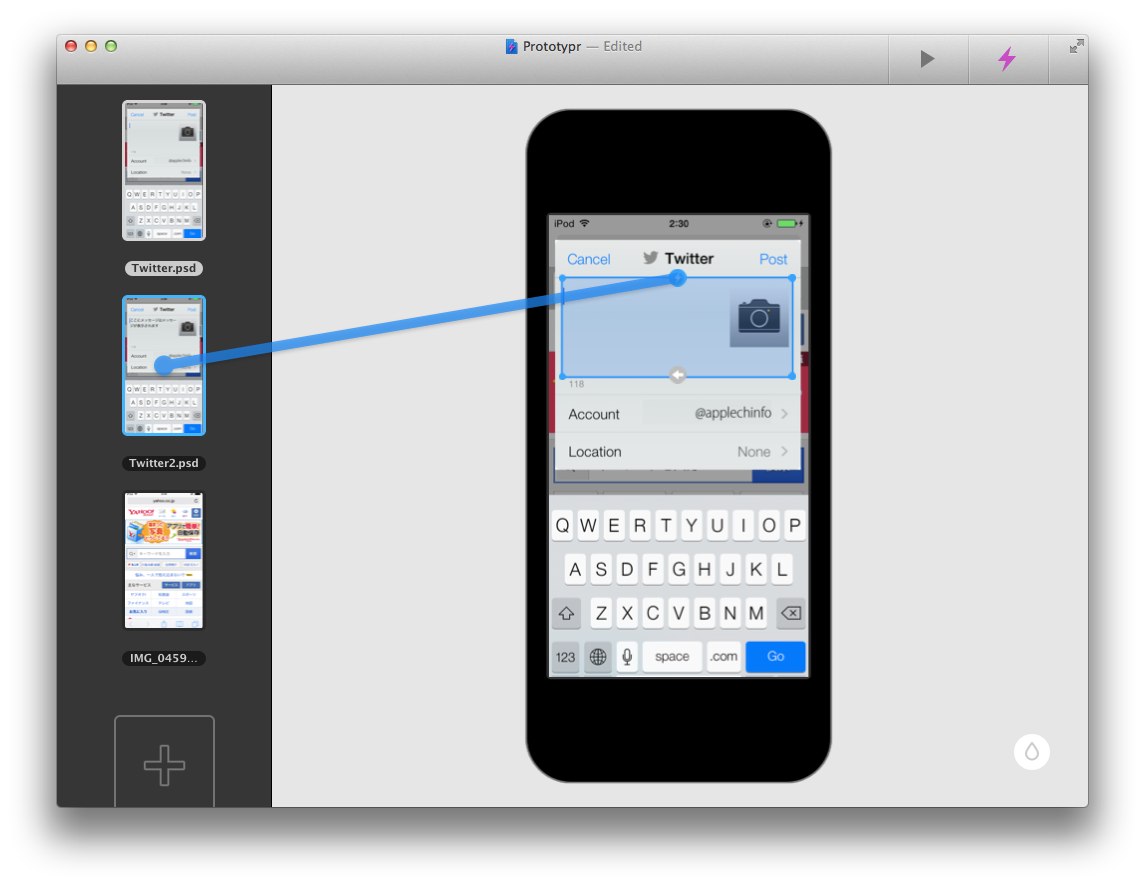Add a new screen with plus button
Screen dimensions: 1145x886
(x=164, y=762)
